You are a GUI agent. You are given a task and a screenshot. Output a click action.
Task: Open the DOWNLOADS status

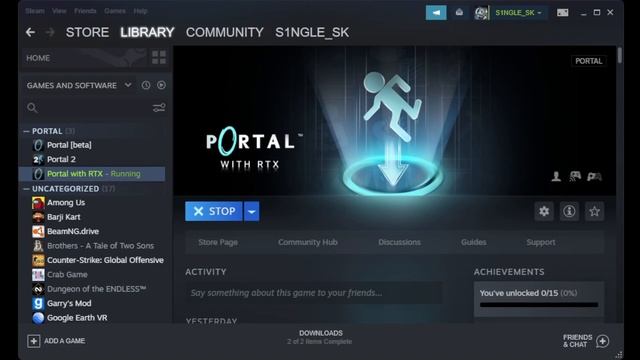click(x=320, y=337)
